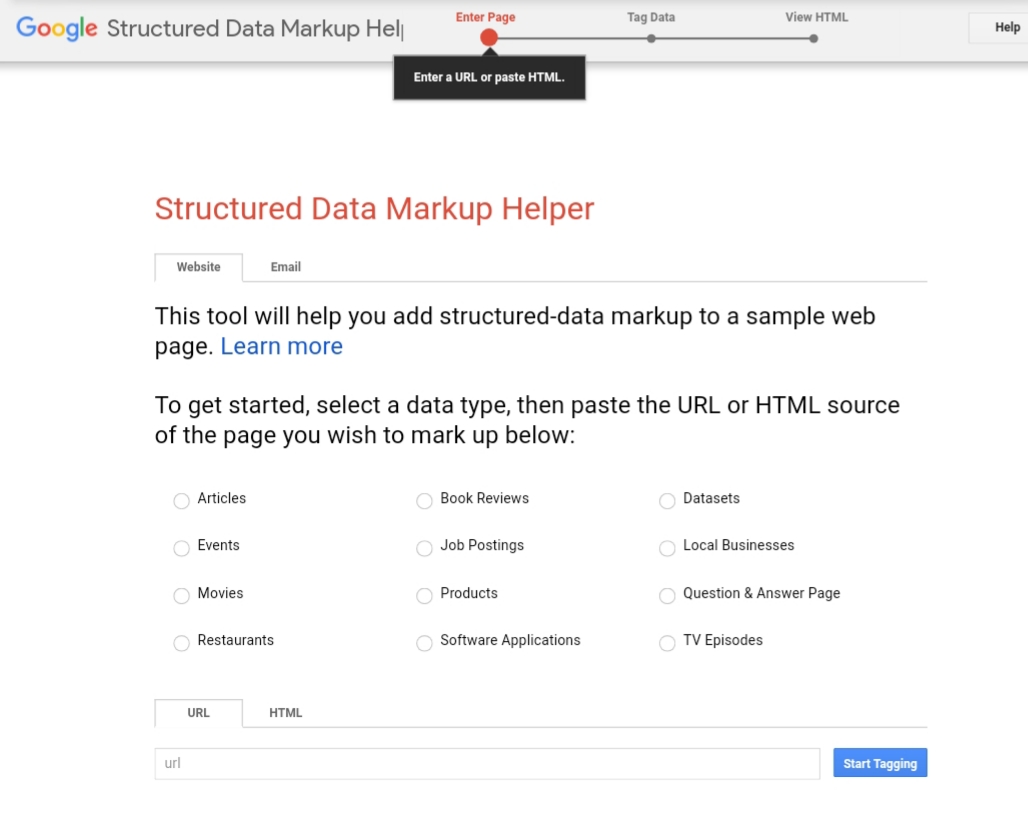Choose Job Postings markup type
The width and height of the screenshot is (1028, 815).
(424, 548)
